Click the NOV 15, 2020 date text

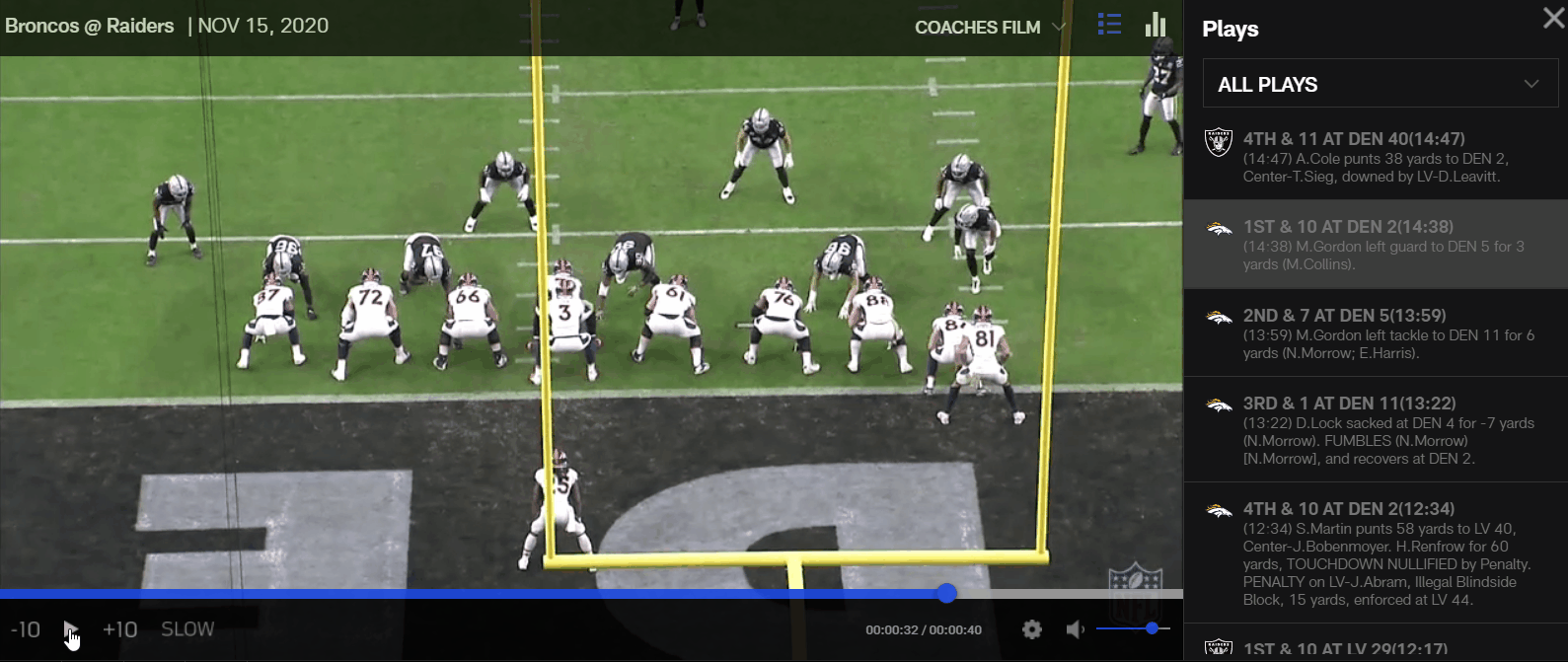[x=263, y=26]
